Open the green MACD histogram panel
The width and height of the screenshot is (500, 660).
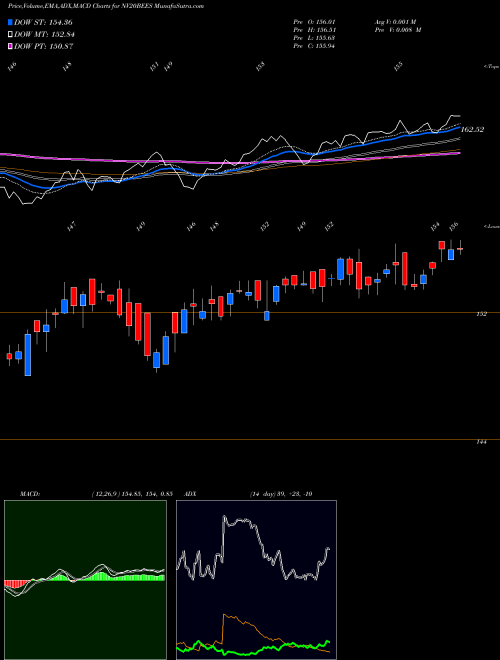[85, 580]
